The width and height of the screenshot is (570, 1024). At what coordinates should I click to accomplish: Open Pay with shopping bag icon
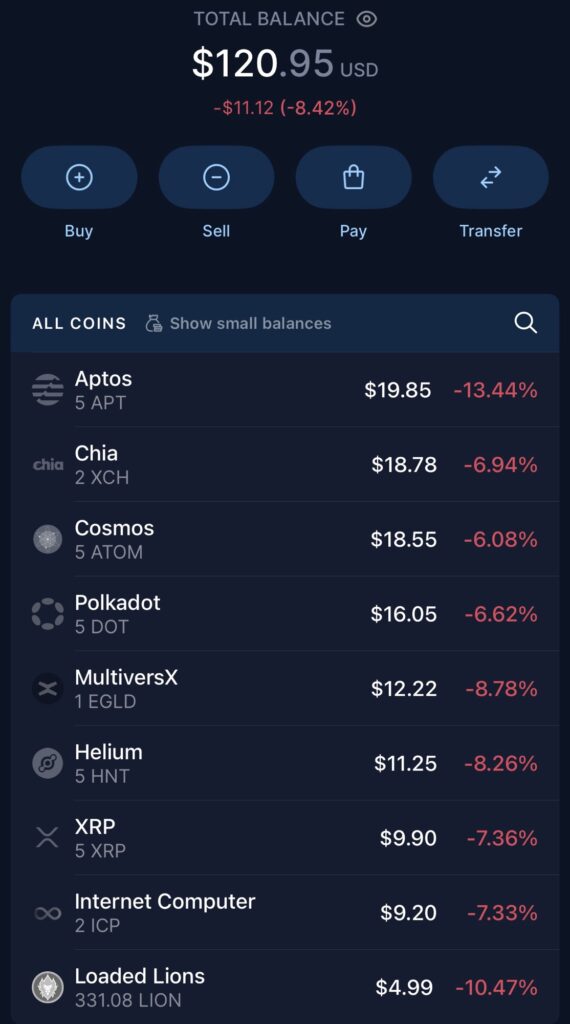(x=353, y=177)
